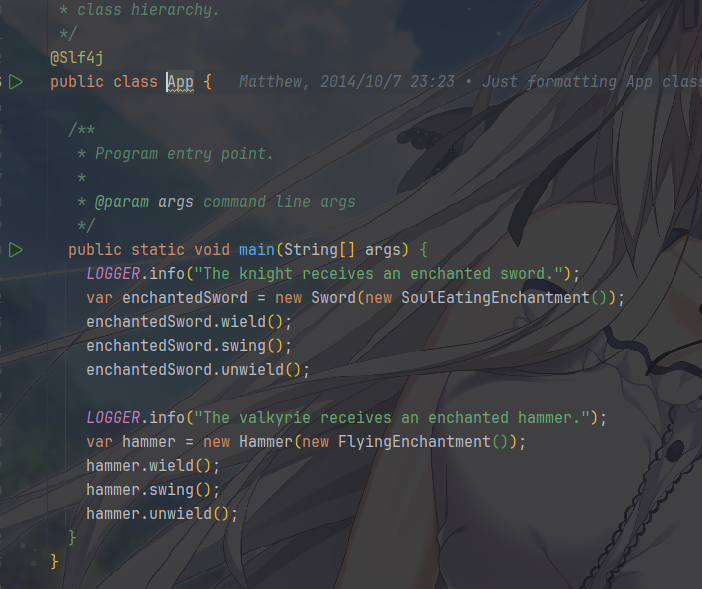Screen dimensions: 702x589
Task: Click the String type in main's parameters
Action: [311, 250]
